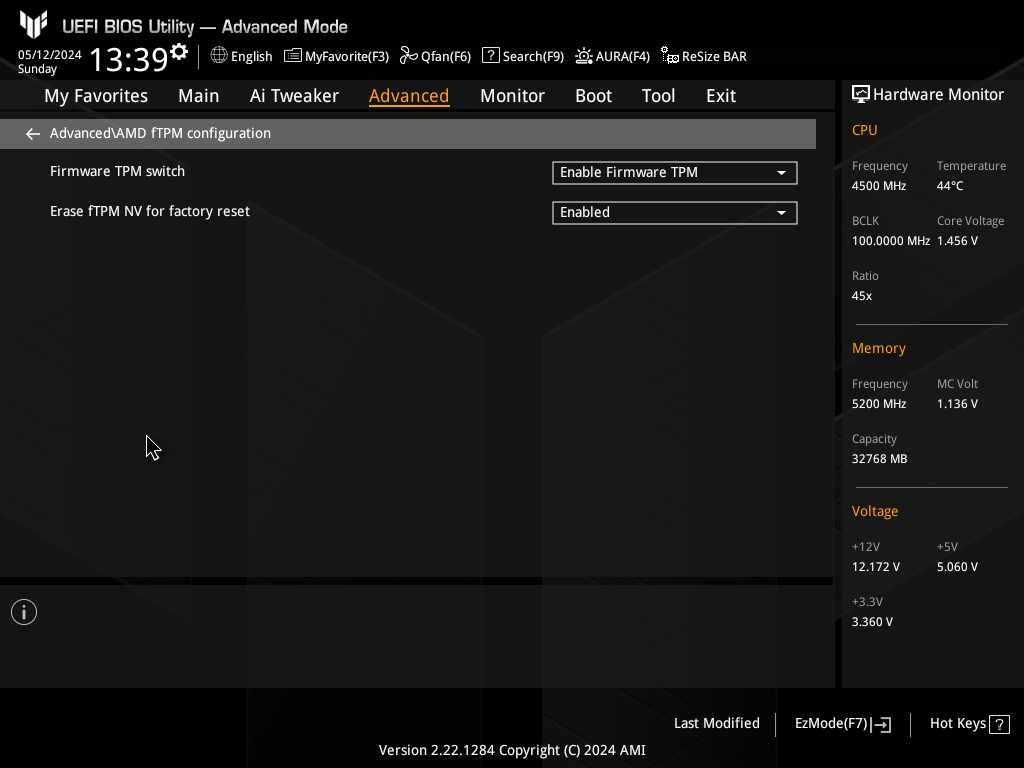Screen dimensions: 1024x768
Task: Click memory frequency value 5200 MHz
Action: [x=878, y=404]
